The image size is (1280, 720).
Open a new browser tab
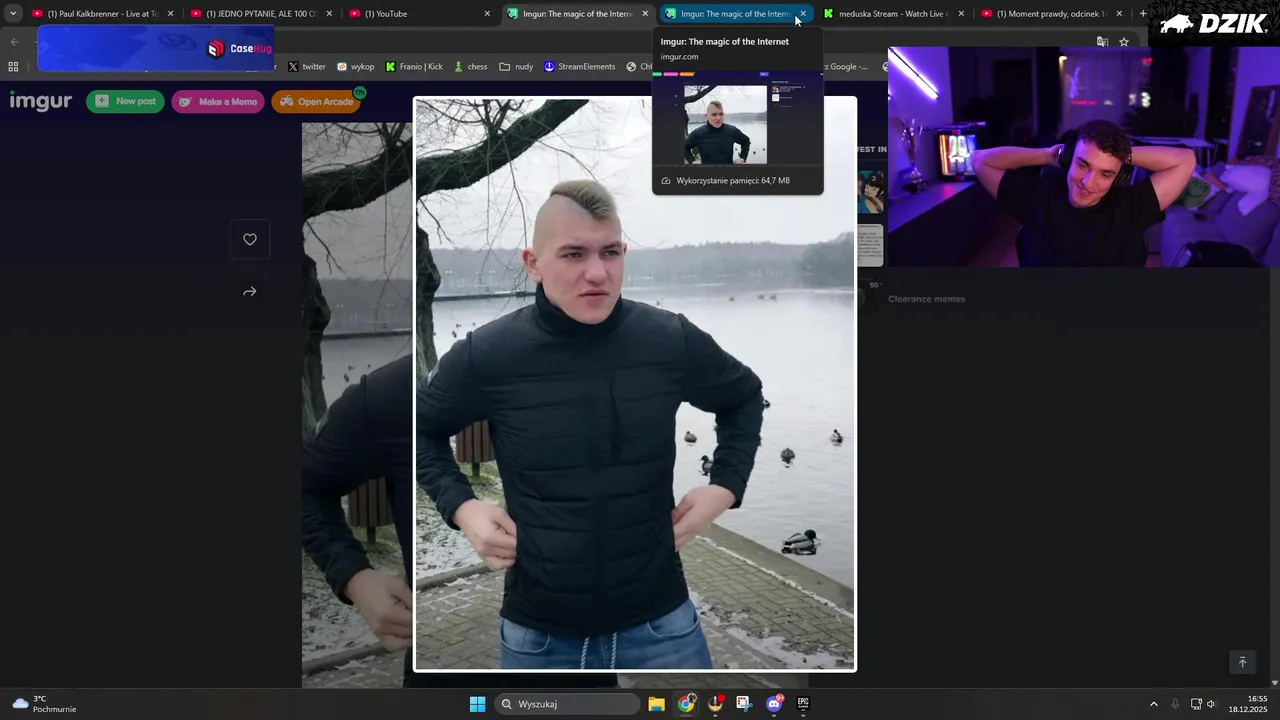[x=1143, y=14]
